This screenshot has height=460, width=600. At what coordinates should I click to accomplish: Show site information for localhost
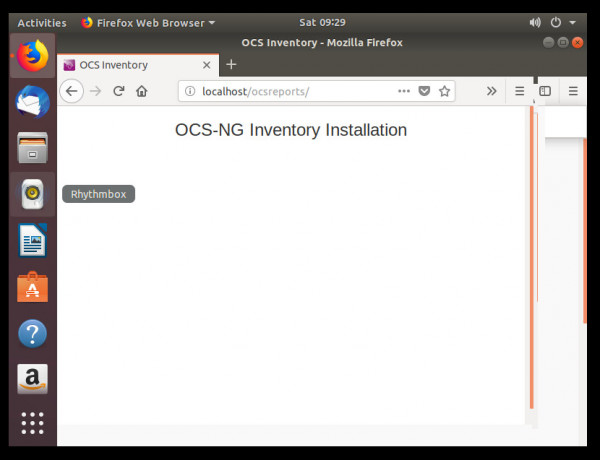tap(190, 91)
